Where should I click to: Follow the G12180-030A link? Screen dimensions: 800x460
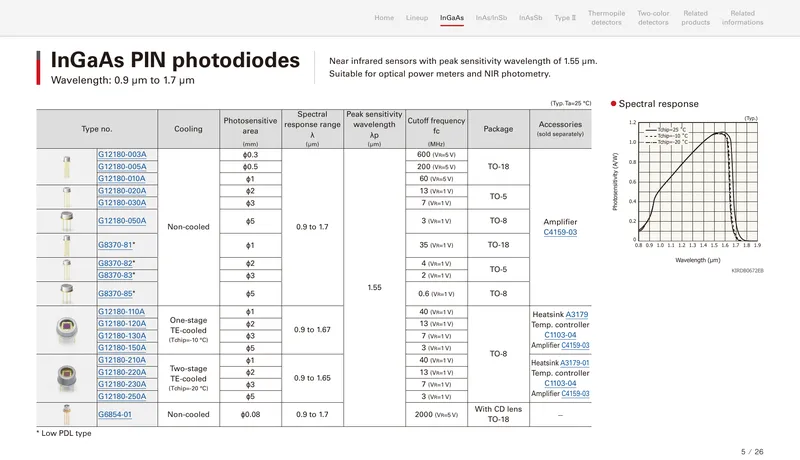tap(122, 202)
